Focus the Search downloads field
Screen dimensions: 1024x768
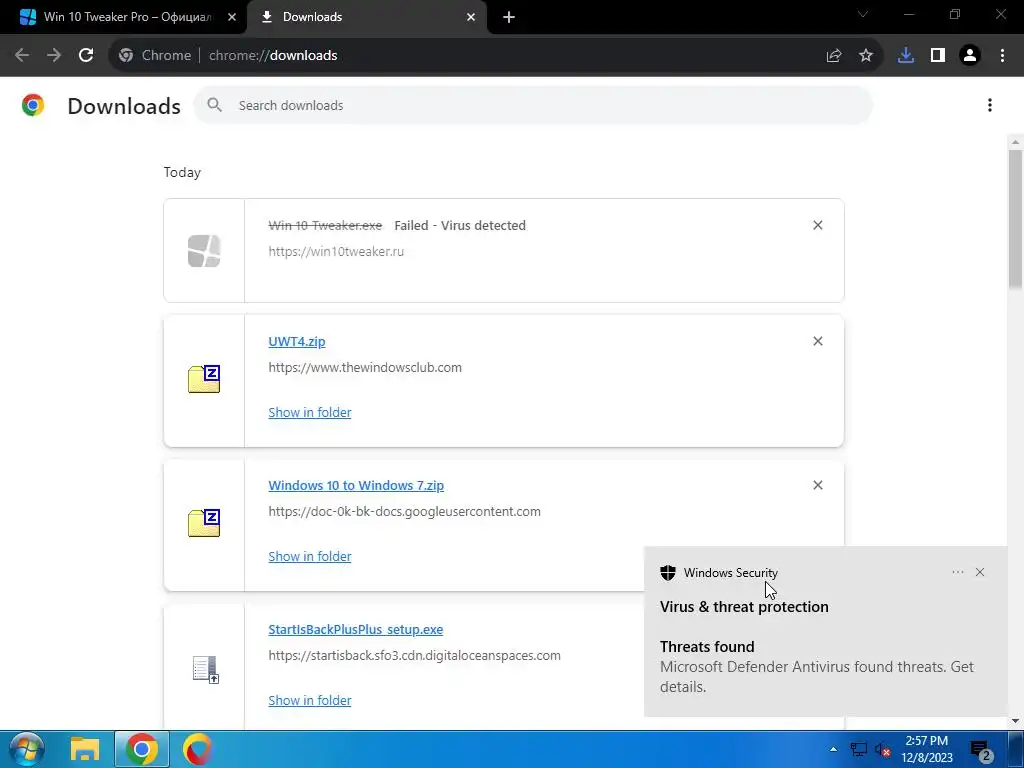(533, 105)
